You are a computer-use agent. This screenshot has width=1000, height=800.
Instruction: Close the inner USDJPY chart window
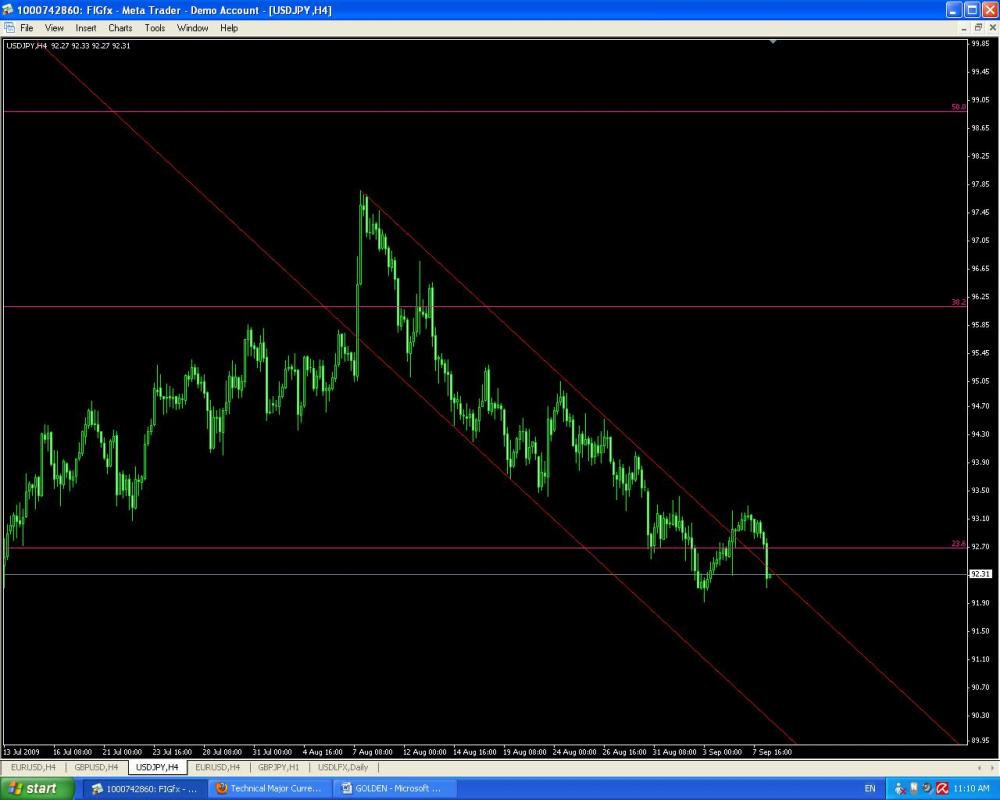[x=992, y=28]
